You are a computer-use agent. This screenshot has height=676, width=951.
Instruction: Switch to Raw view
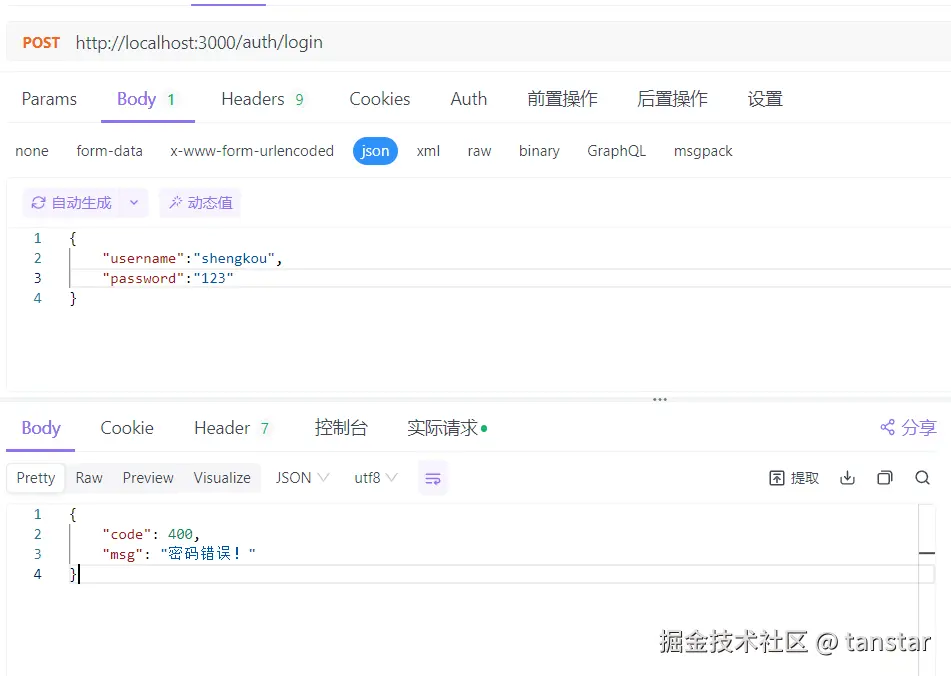[89, 478]
